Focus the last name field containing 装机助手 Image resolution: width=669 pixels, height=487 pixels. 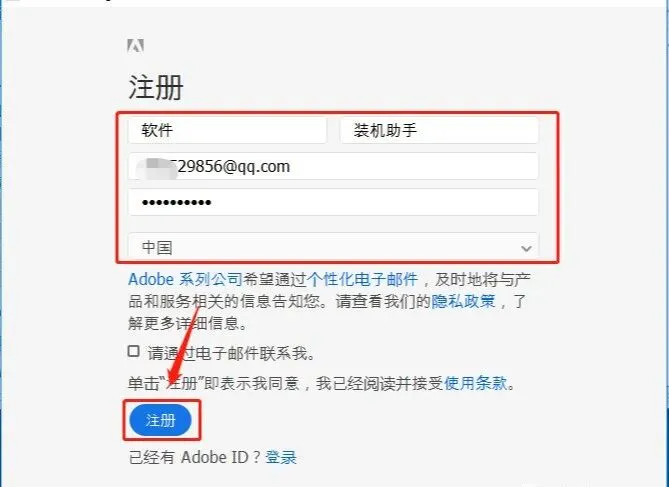pyautogui.click(x=439, y=131)
